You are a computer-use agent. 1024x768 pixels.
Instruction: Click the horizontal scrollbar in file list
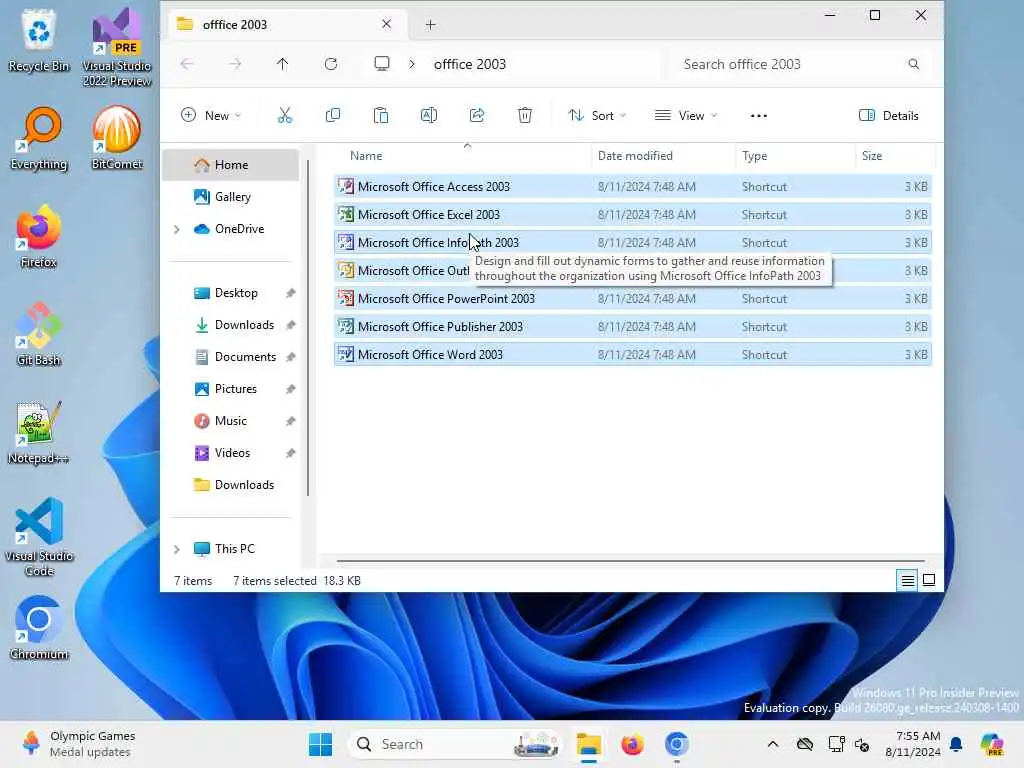coord(631,560)
